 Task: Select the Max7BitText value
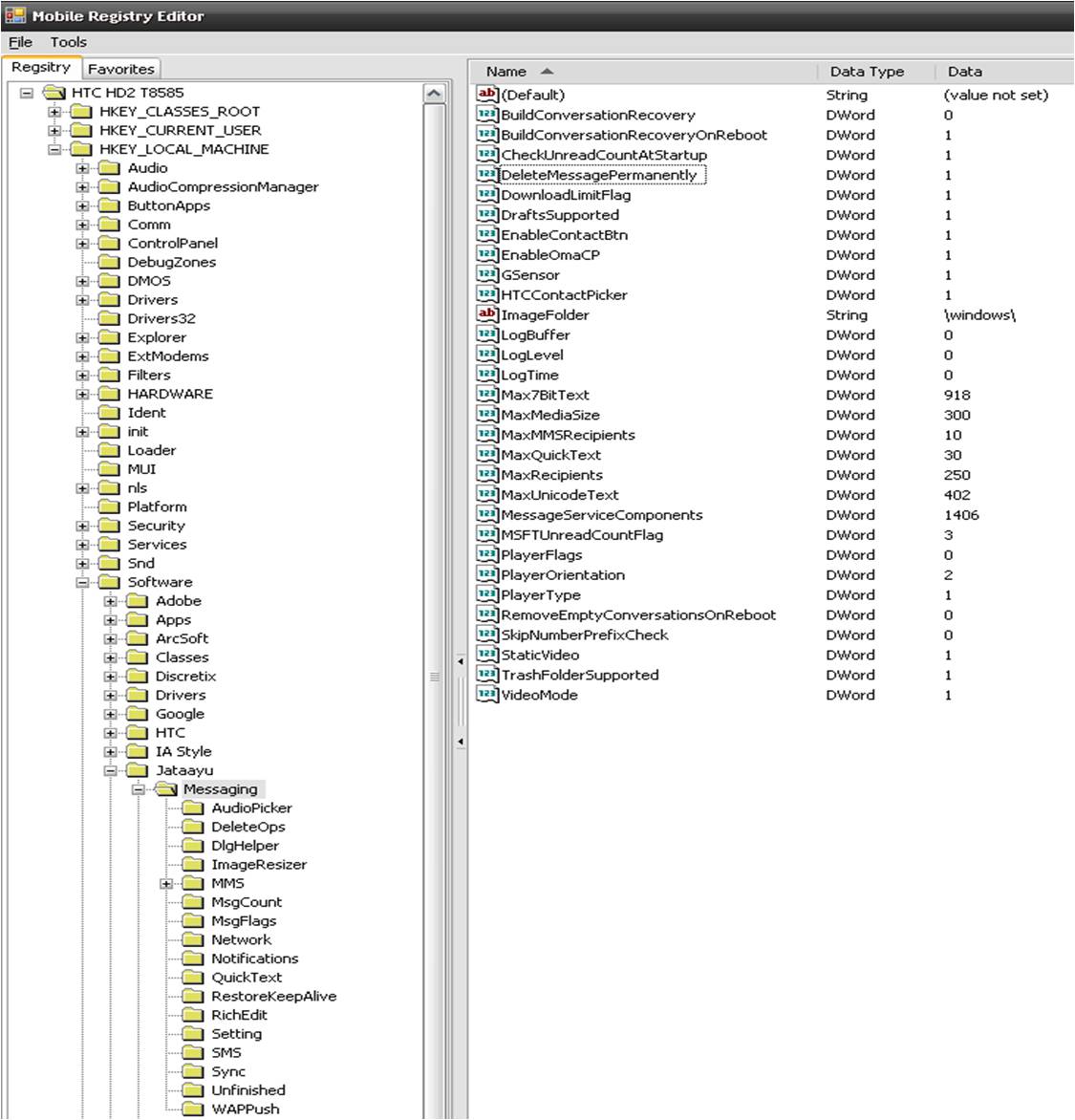pos(545,395)
